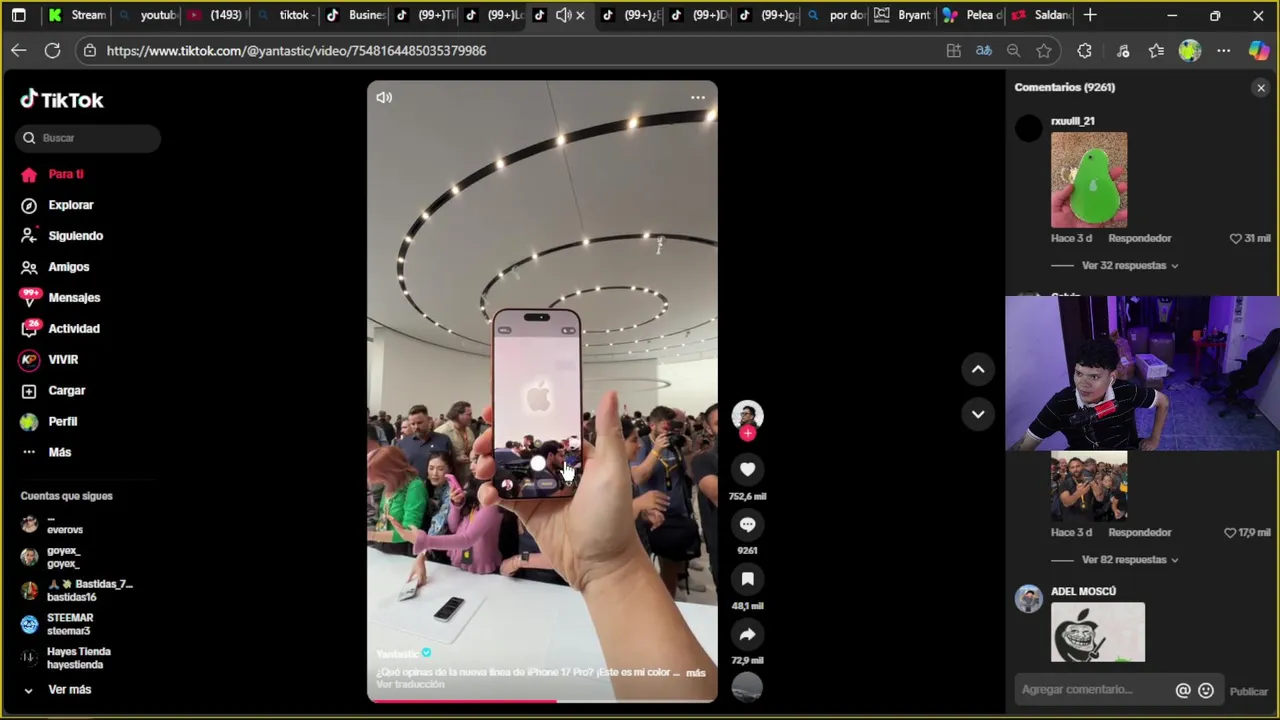1280x720 pixels.
Task: Open browser settings three-dot menu
Action: 1224,50
